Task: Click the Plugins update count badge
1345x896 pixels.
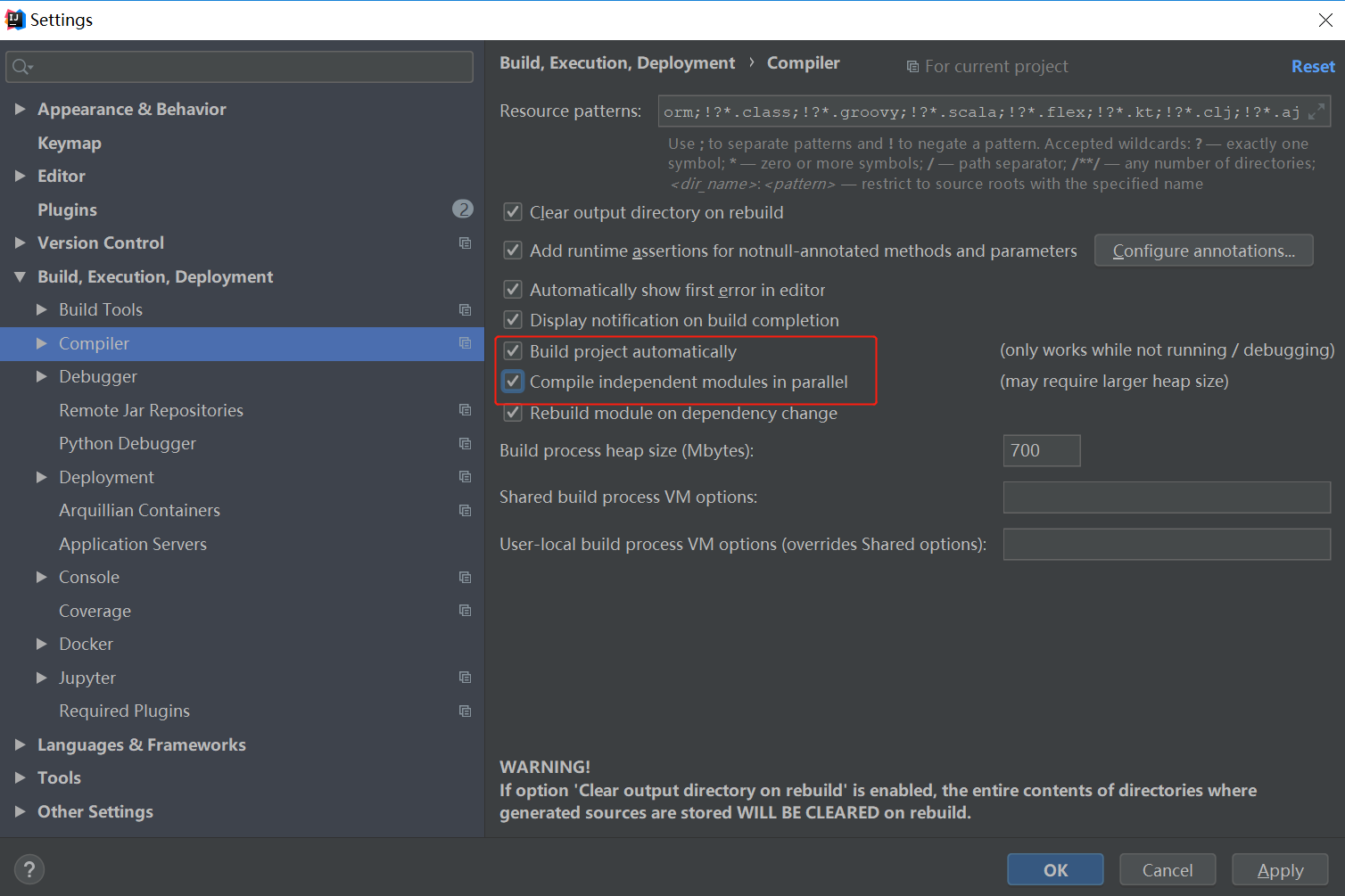Action: pyautogui.click(x=462, y=209)
